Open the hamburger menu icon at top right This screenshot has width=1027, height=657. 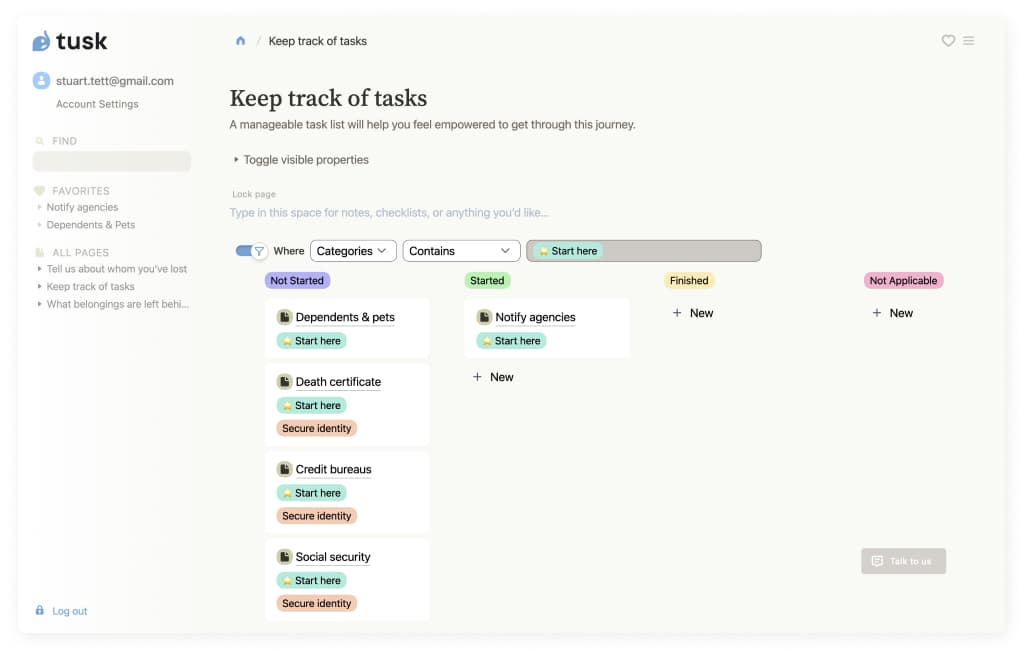point(968,41)
